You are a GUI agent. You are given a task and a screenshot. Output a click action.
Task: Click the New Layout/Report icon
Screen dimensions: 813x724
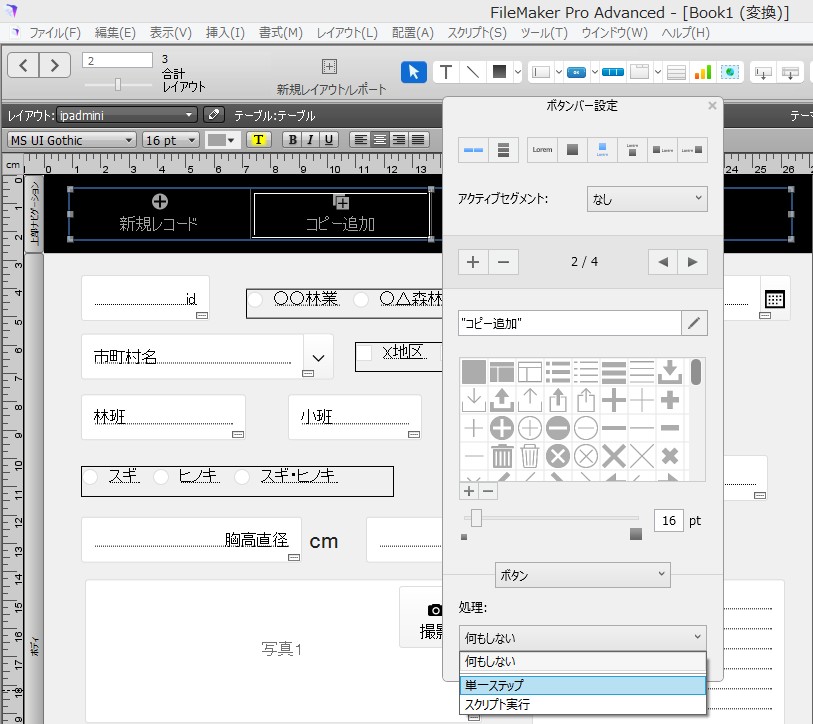[x=329, y=66]
